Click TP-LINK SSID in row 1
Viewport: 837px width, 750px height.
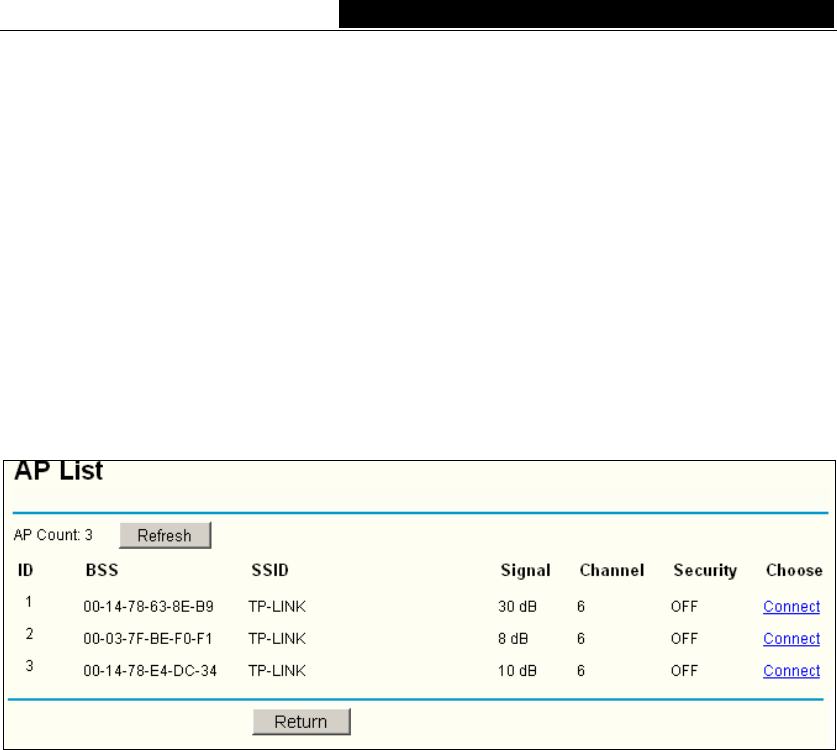tap(277, 606)
